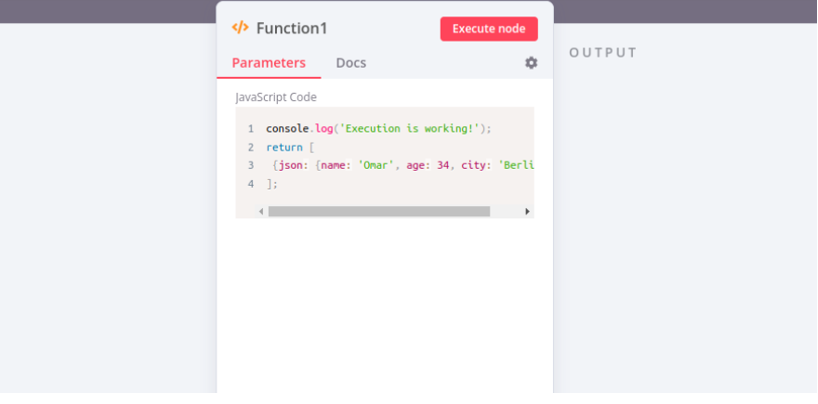Click the scrollbar's left arrow
The height and width of the screenshot is (404, 818).
tap(261, 211)
